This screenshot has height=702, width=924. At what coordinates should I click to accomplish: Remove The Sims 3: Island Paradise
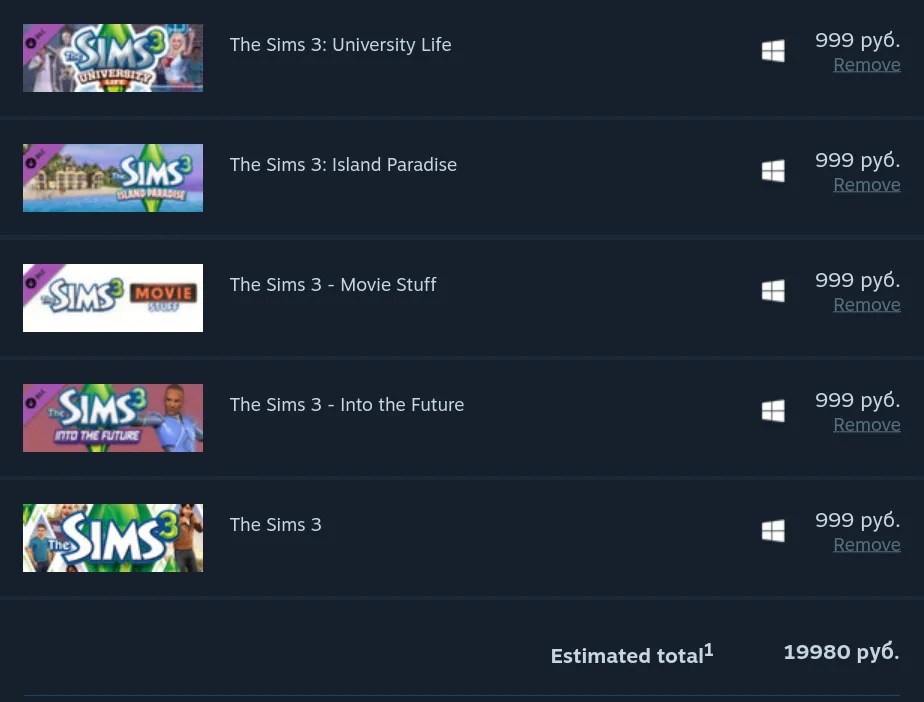pos(866,185)
